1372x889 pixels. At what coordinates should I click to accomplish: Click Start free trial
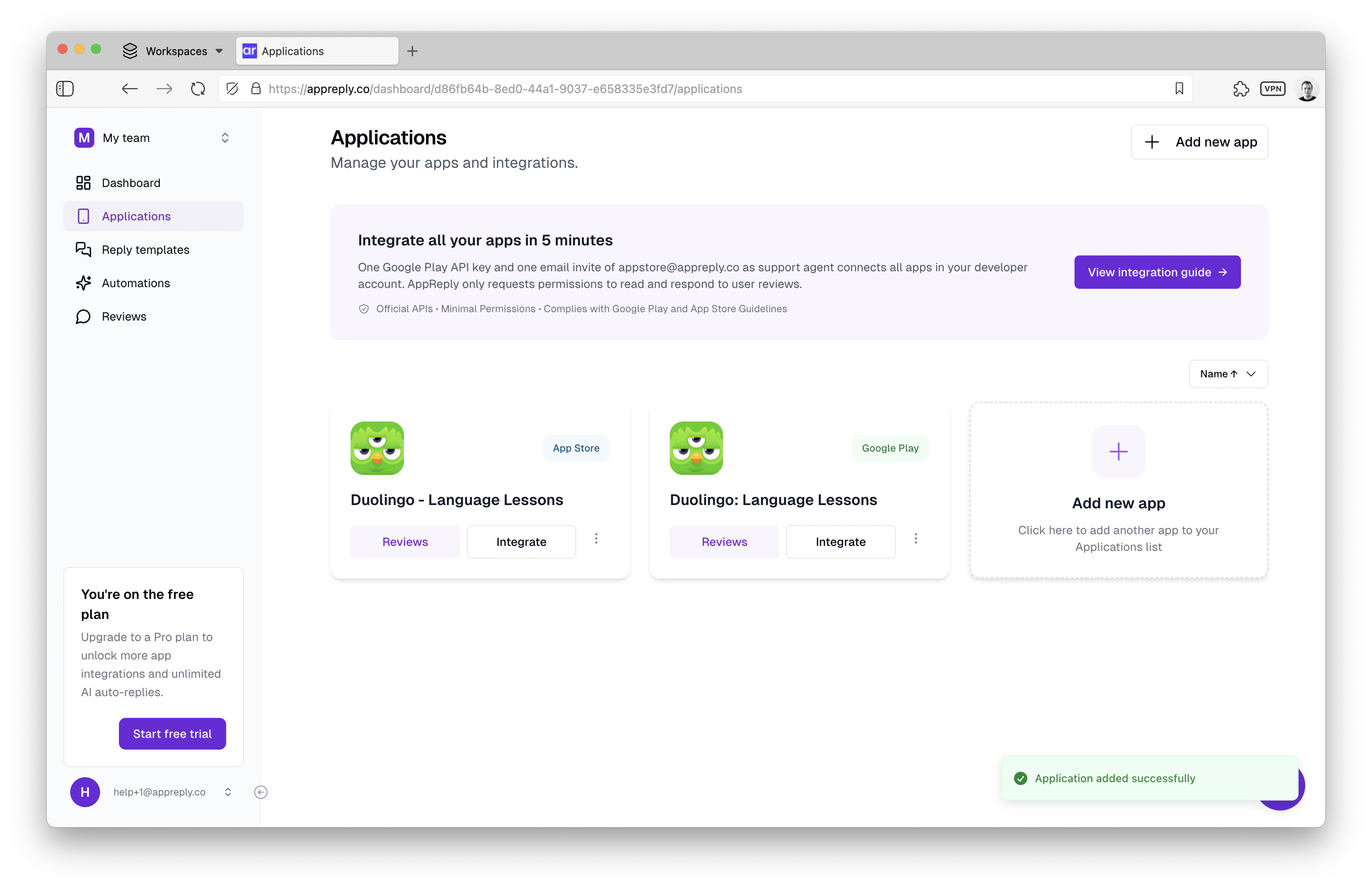pos(172,733)
